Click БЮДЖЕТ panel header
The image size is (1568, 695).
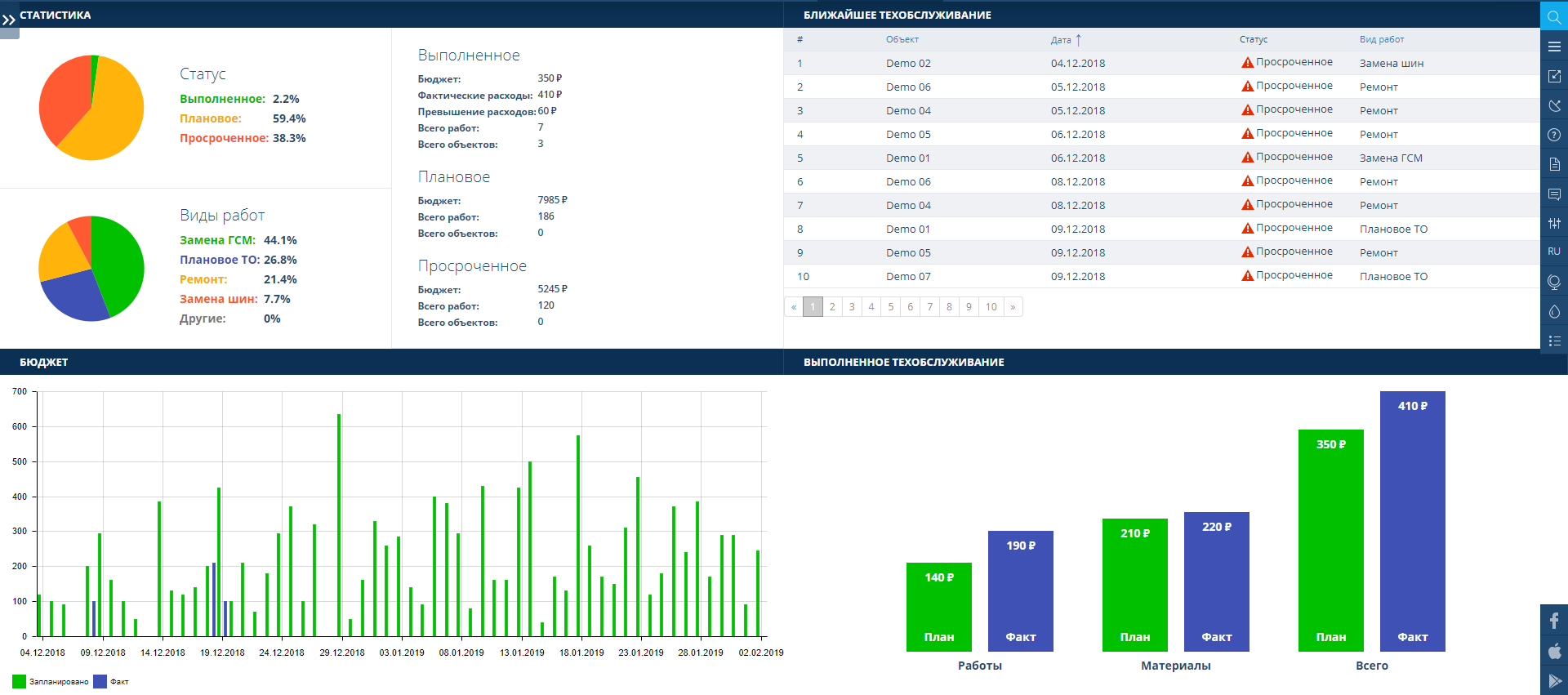(391, 362)
